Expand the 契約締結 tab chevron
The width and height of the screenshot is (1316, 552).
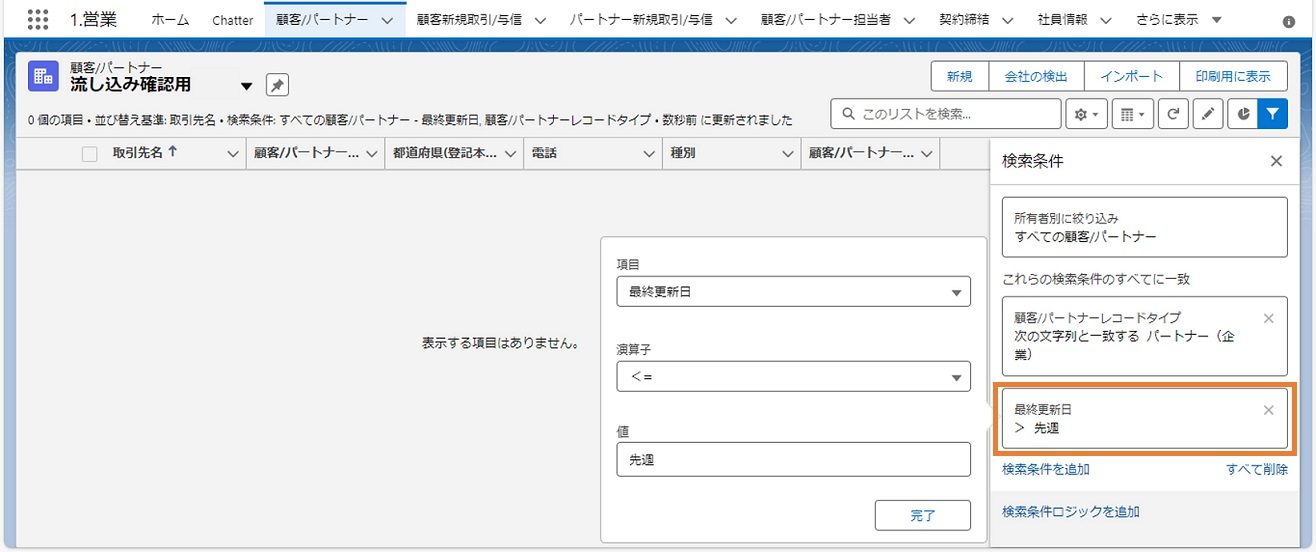tap(1007, 20)
